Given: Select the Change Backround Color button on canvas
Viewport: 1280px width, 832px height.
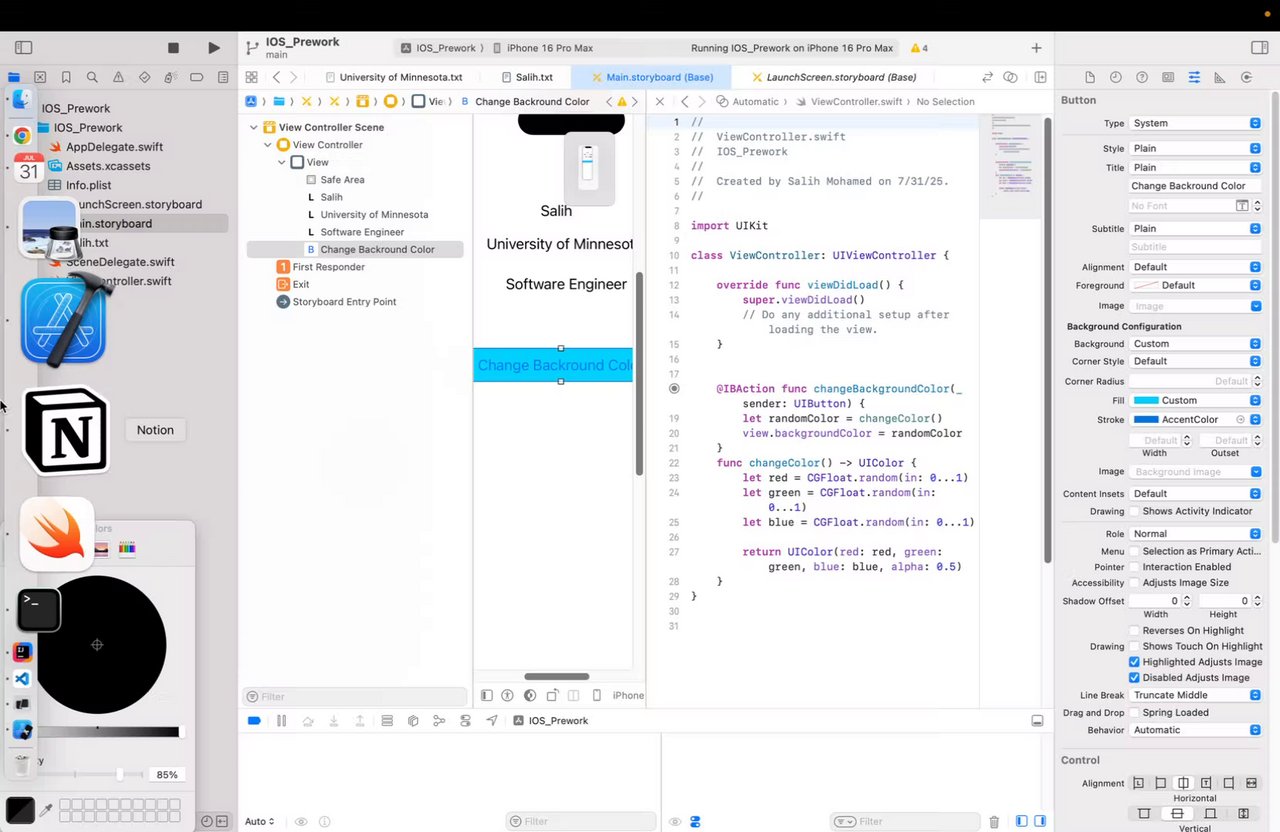Looking at the screenshot, I should (x=553, y=365).
